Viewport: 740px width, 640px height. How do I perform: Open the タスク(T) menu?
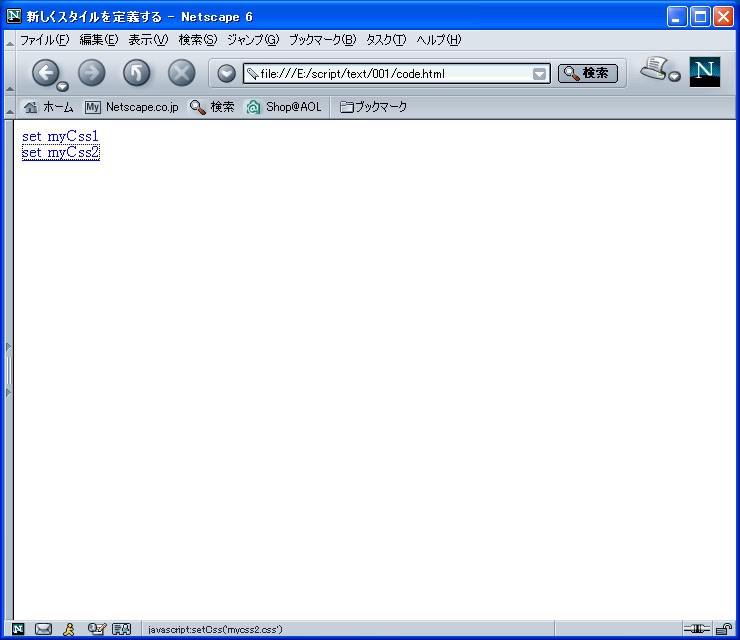point(386,40)
